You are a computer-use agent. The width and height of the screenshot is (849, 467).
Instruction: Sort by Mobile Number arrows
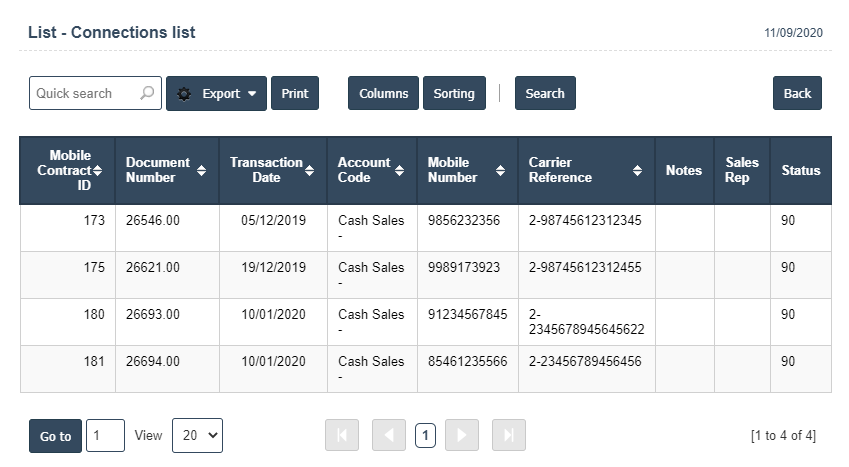click(x=500, y=171)
